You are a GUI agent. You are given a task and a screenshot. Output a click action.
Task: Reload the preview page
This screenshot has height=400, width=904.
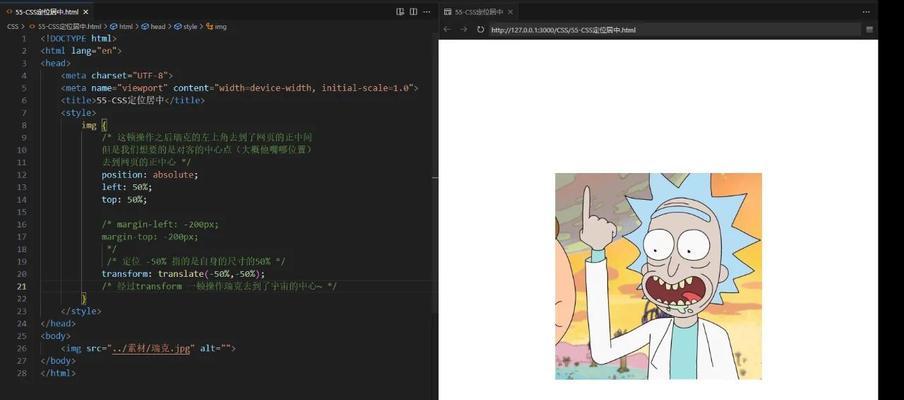[x=480, y=29]
